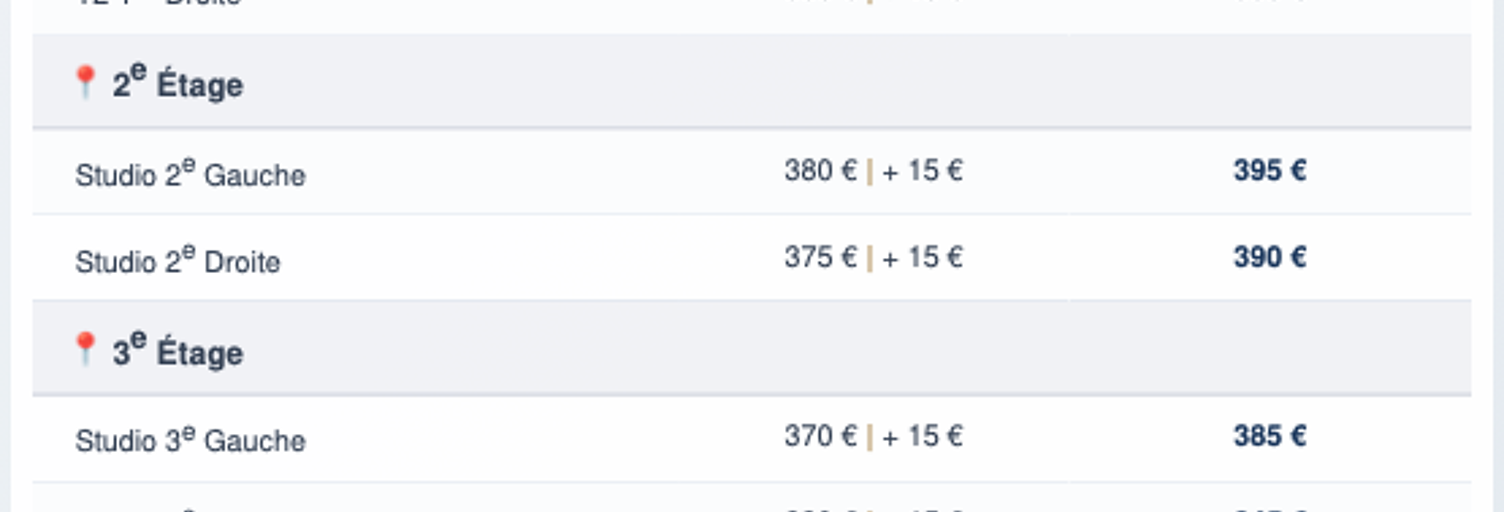Select the 3e Étage section header
This screenshot has width=1504, height=512.
pyautogui.click(x=752, y=349)
